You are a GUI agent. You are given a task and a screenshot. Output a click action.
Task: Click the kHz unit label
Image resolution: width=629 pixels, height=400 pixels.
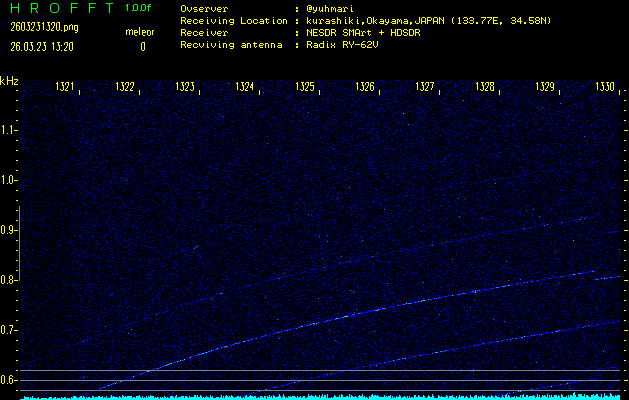9,81
